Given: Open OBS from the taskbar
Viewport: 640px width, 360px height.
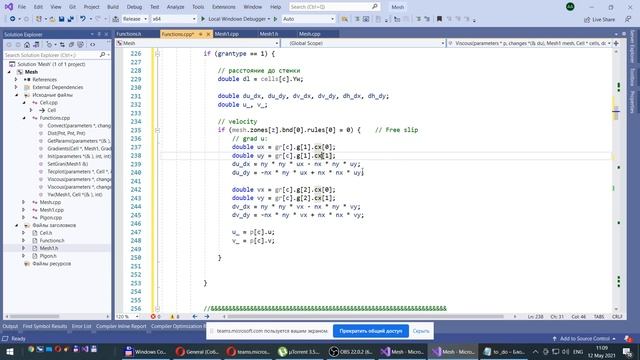Looking at the screenshot, I should coord(351,351).
